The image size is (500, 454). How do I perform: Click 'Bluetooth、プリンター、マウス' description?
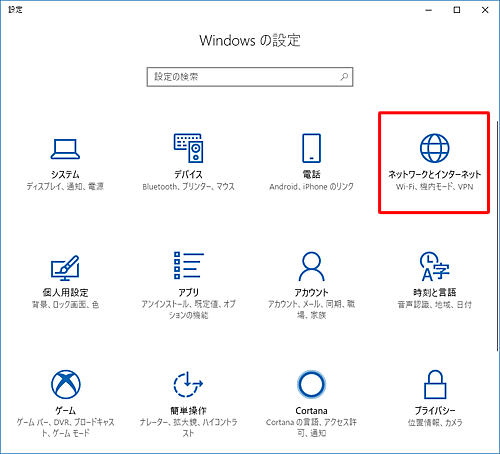(188, 187)
